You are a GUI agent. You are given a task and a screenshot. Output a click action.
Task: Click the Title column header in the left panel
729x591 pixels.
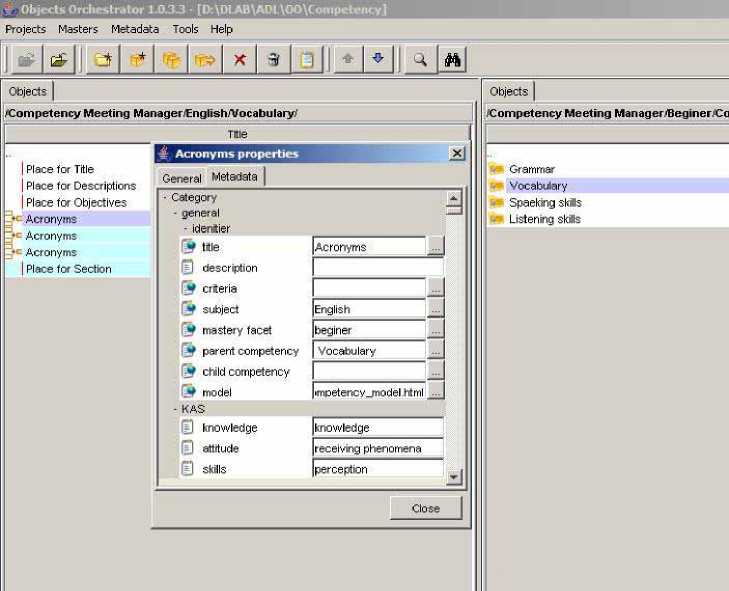click(x=237, y=134)
